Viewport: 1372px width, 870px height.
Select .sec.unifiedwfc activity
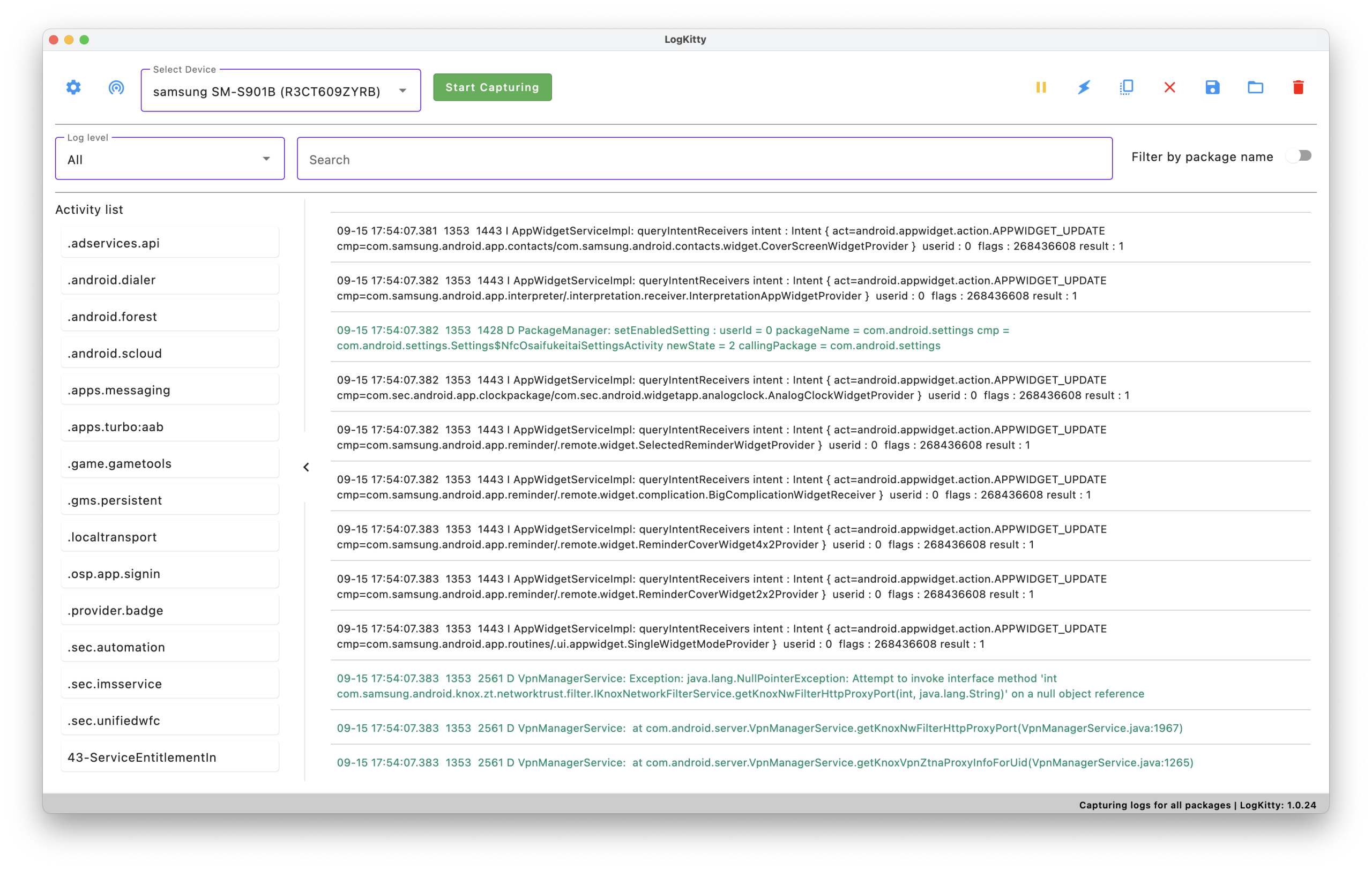click(170, 720)
